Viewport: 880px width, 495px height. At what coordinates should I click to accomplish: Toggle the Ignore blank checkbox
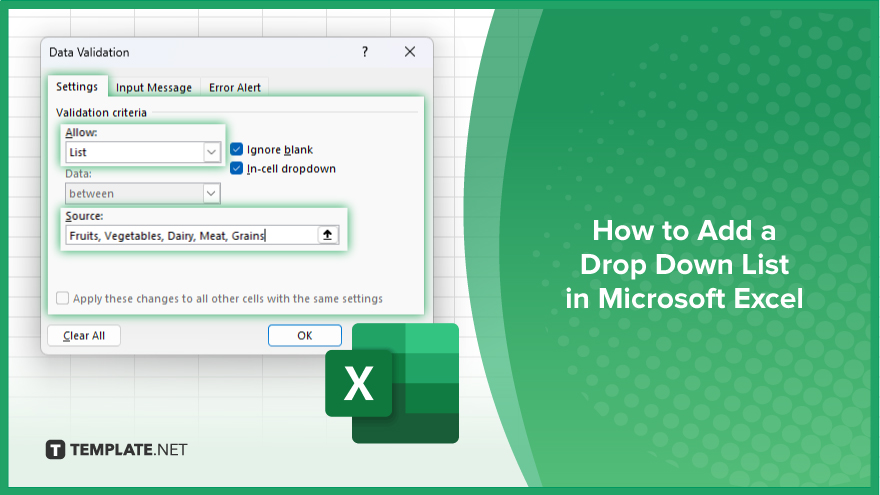point(236,149)
